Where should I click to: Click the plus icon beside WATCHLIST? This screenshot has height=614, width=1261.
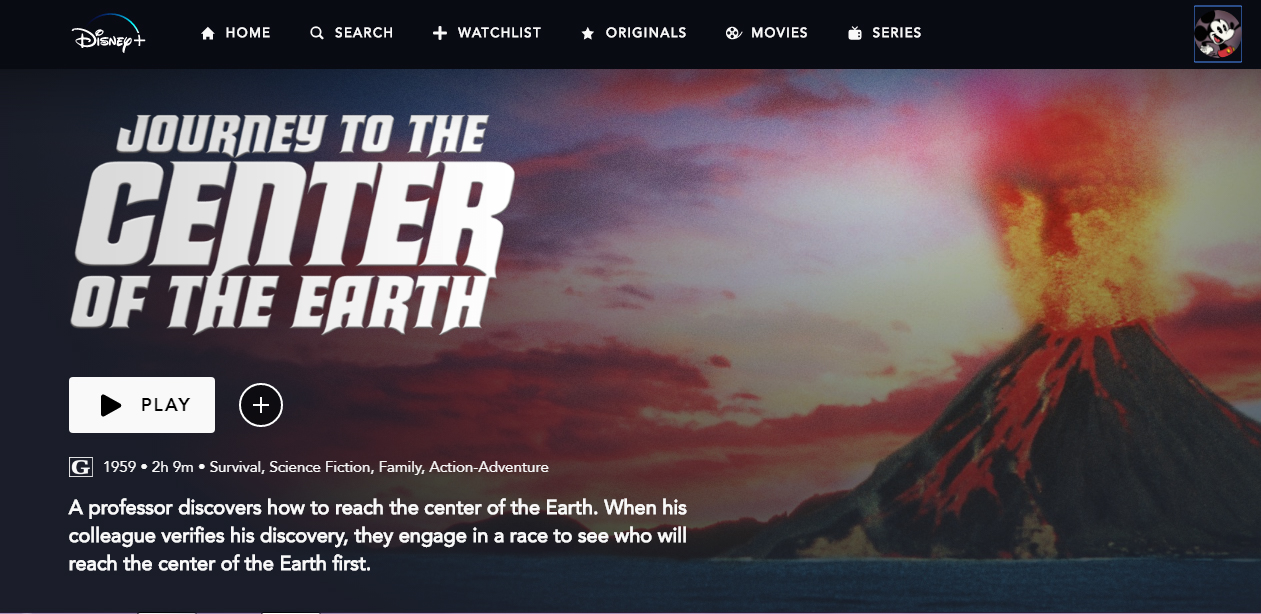pos(440,33)
